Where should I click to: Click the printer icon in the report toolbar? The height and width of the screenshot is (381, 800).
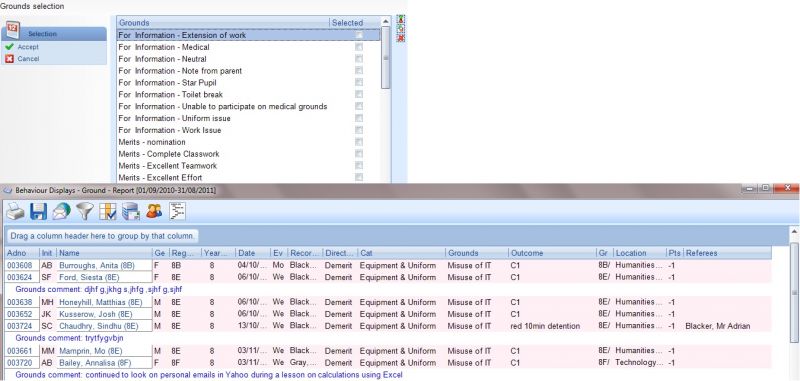tap(15, 211)
